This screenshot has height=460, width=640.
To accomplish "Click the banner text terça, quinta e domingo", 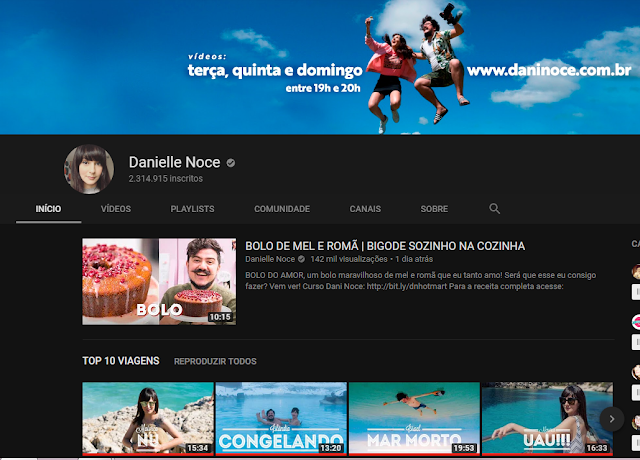I will (275, 71).
